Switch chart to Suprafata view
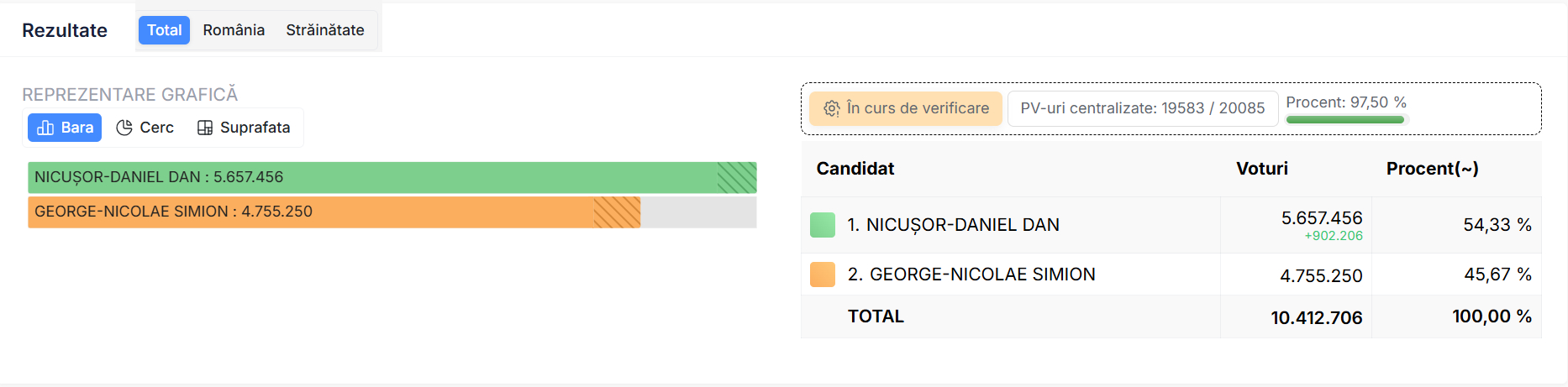1568x387 pixels. (x=244, y=128)
